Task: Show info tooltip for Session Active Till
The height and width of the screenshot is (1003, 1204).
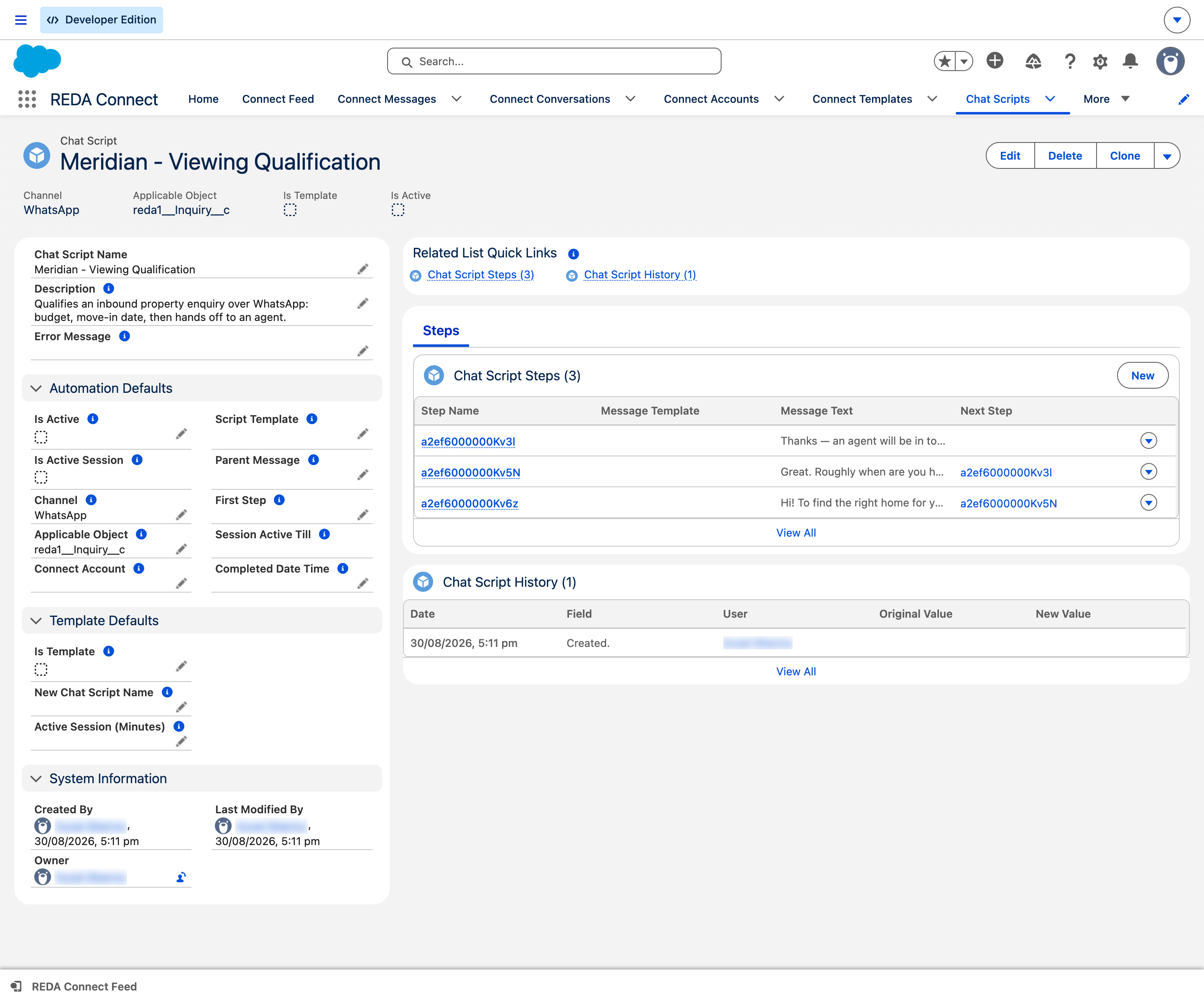Action: (324, 534)
